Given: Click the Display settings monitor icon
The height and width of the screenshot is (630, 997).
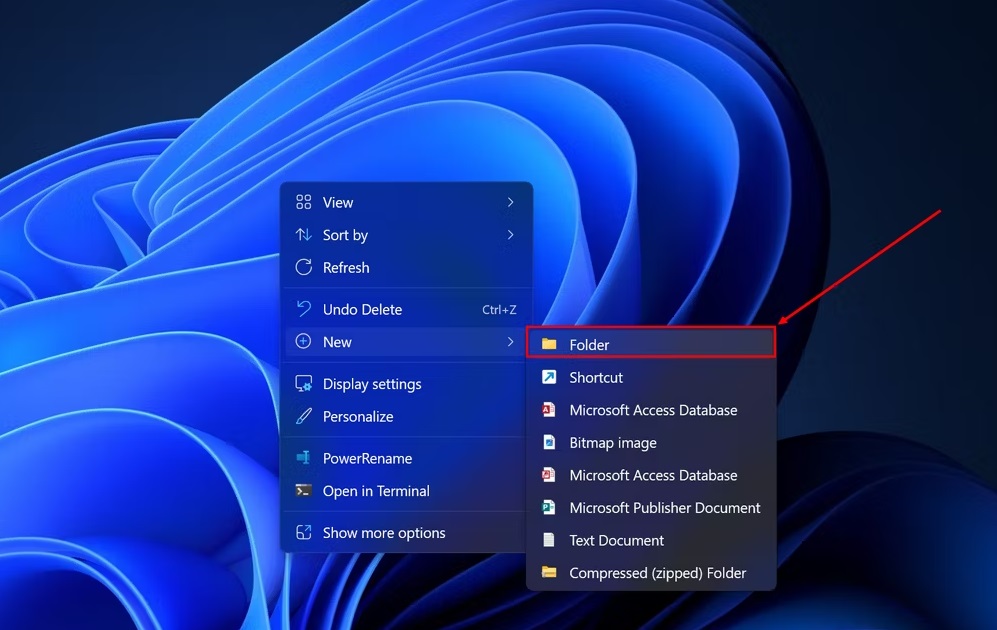Looking at the screenshot, I should click(x=303, y=384).
